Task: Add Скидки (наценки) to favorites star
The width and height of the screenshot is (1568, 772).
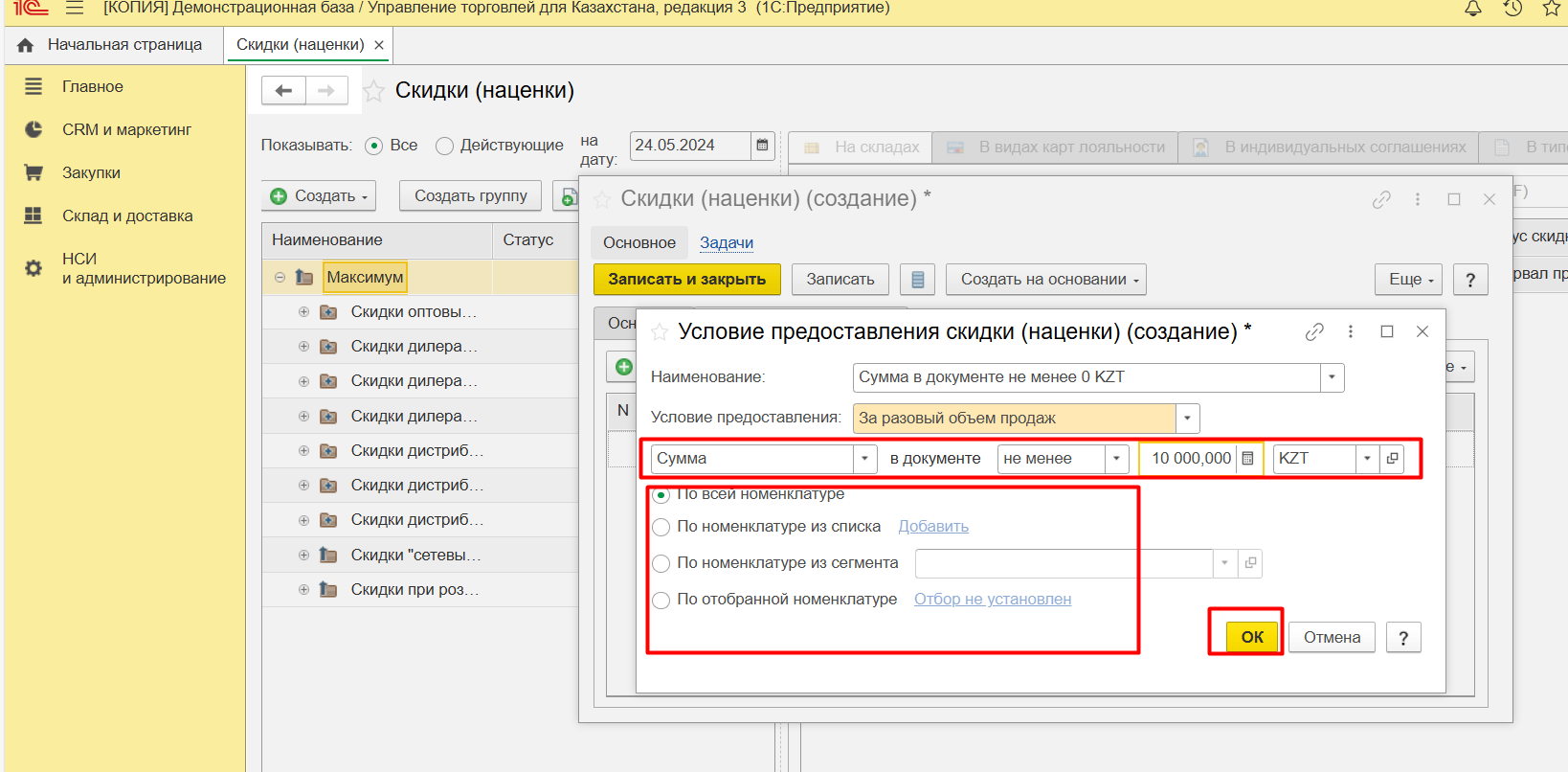Action: coord(374,91)
